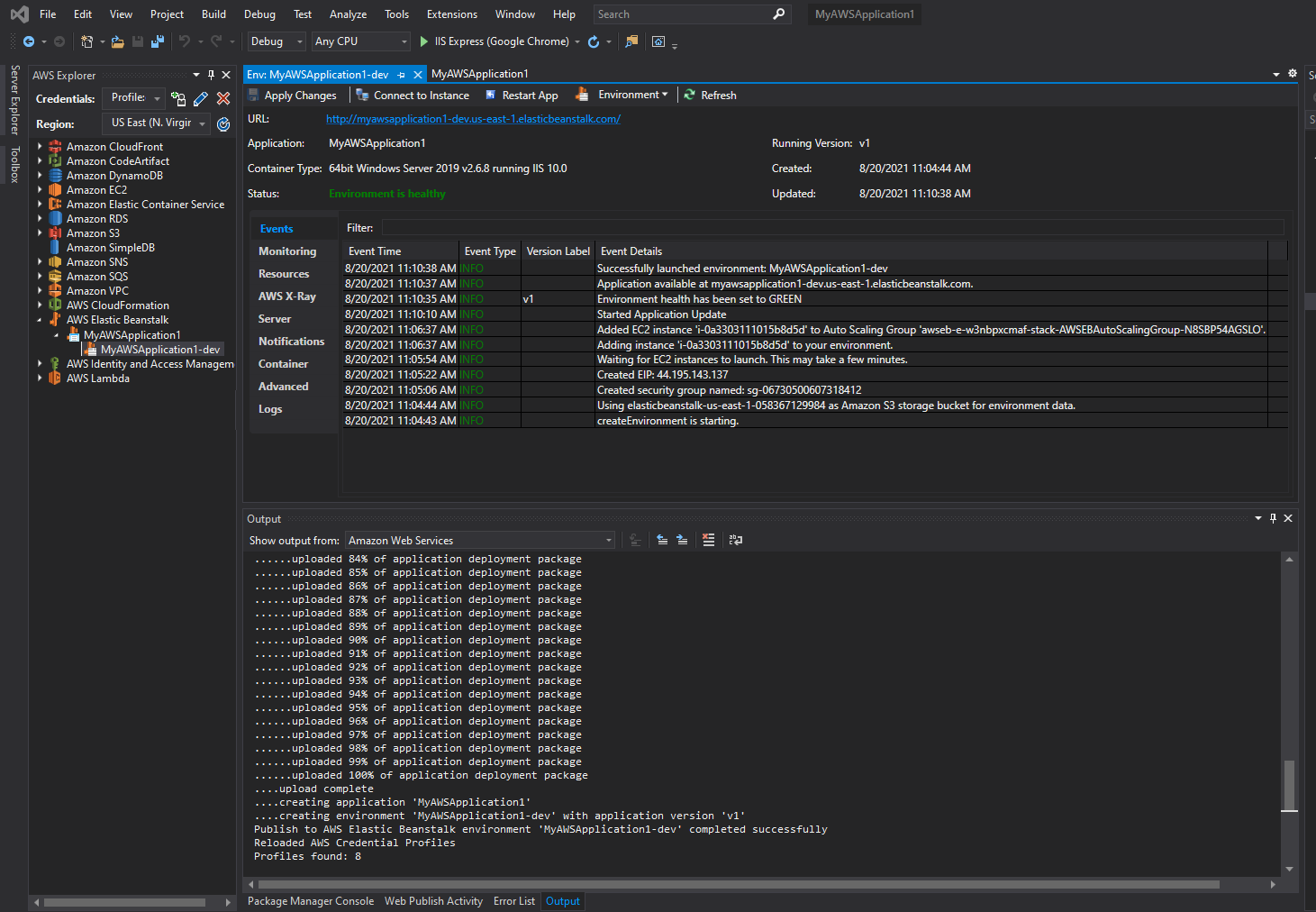Start IIS Express with green play icon

(424, 41)
